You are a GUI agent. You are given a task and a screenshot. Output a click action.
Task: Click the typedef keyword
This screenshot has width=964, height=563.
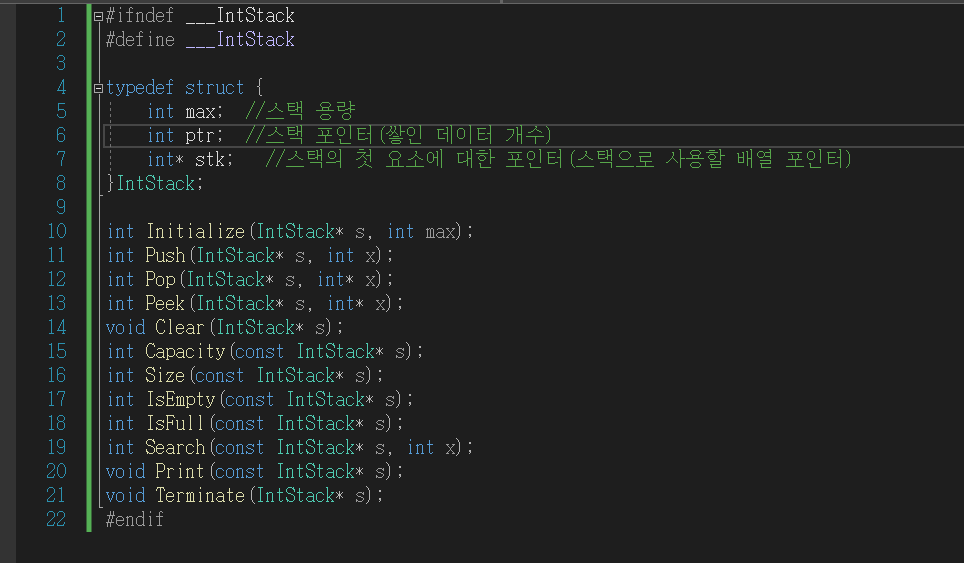point(140,88)
